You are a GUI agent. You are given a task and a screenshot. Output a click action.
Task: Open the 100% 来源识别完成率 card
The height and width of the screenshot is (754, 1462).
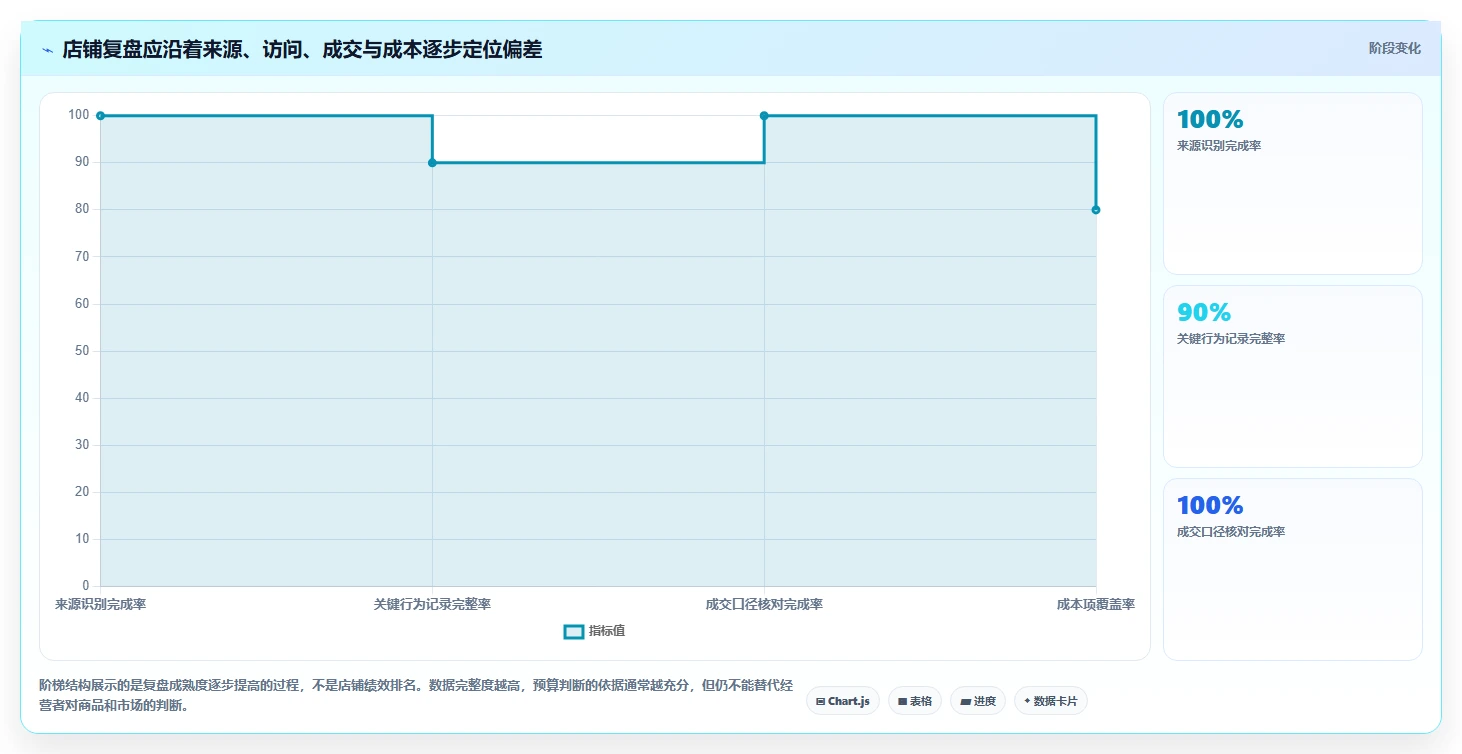pyautogui.click(x=1292, y=183)
